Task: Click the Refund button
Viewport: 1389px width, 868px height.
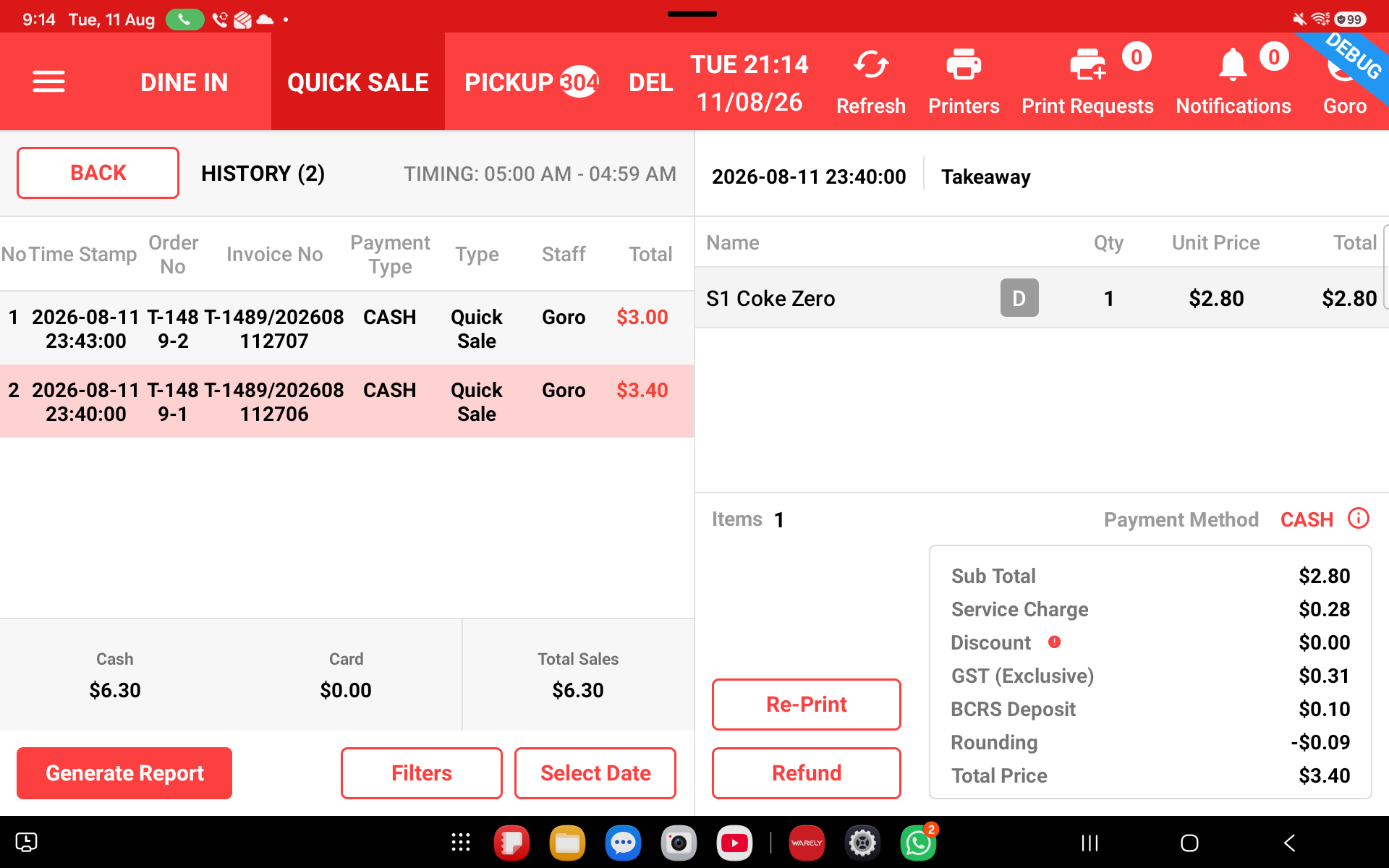Action: click(807, 773)
